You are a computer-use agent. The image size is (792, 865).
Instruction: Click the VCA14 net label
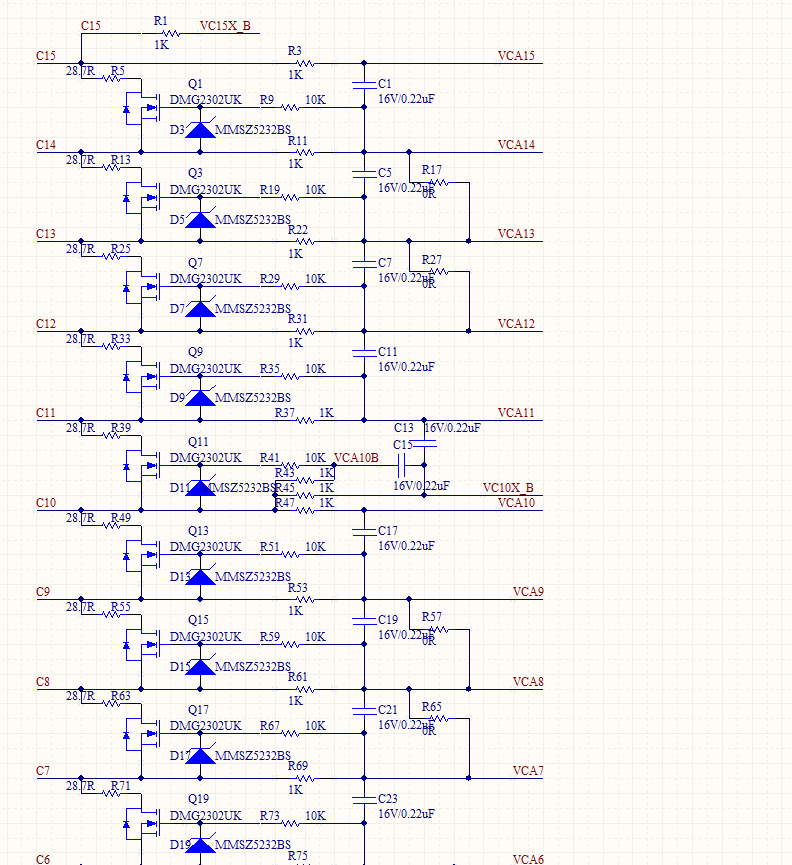pos(516,145)
